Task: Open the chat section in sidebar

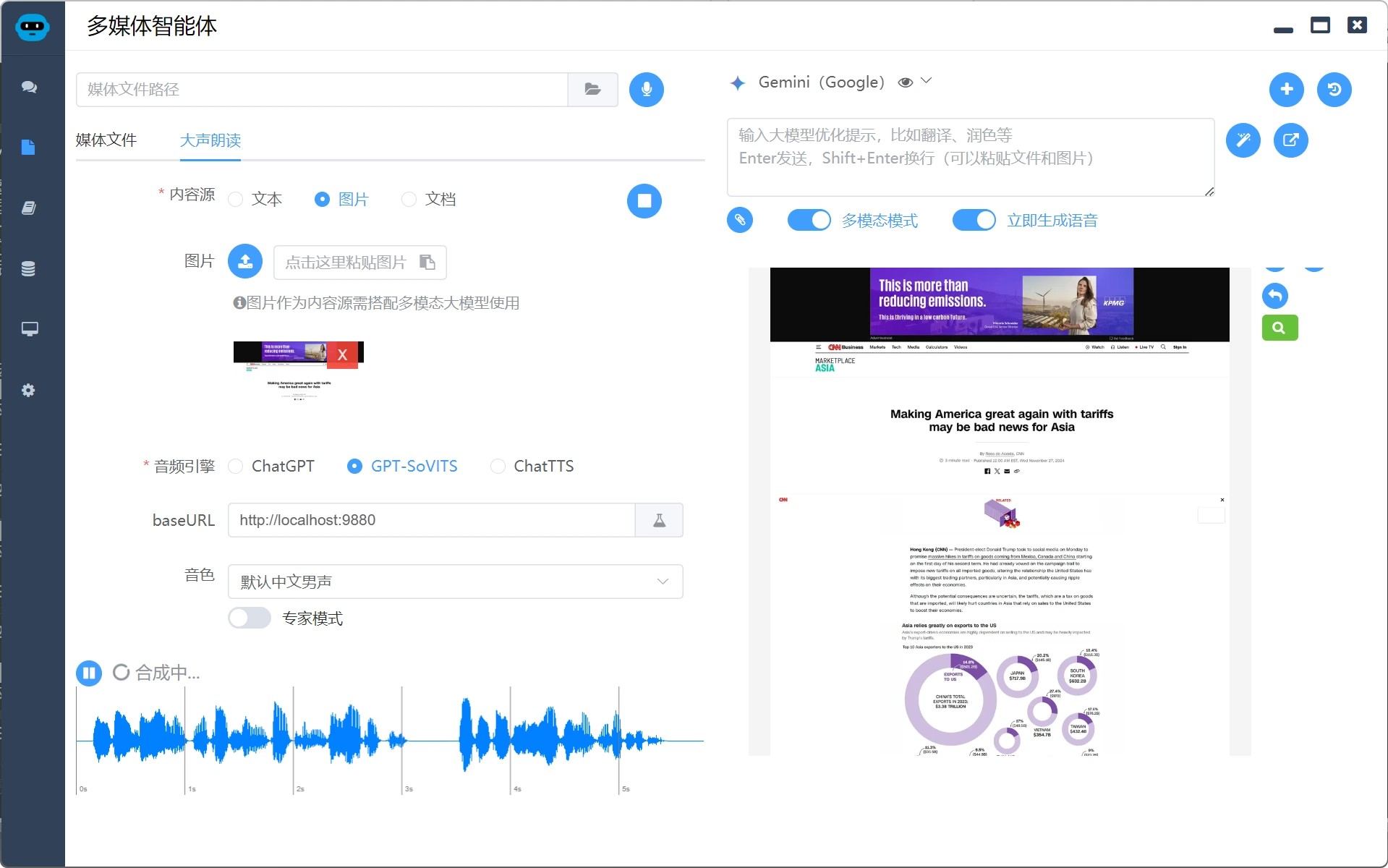Action: [x=29, y=87]
